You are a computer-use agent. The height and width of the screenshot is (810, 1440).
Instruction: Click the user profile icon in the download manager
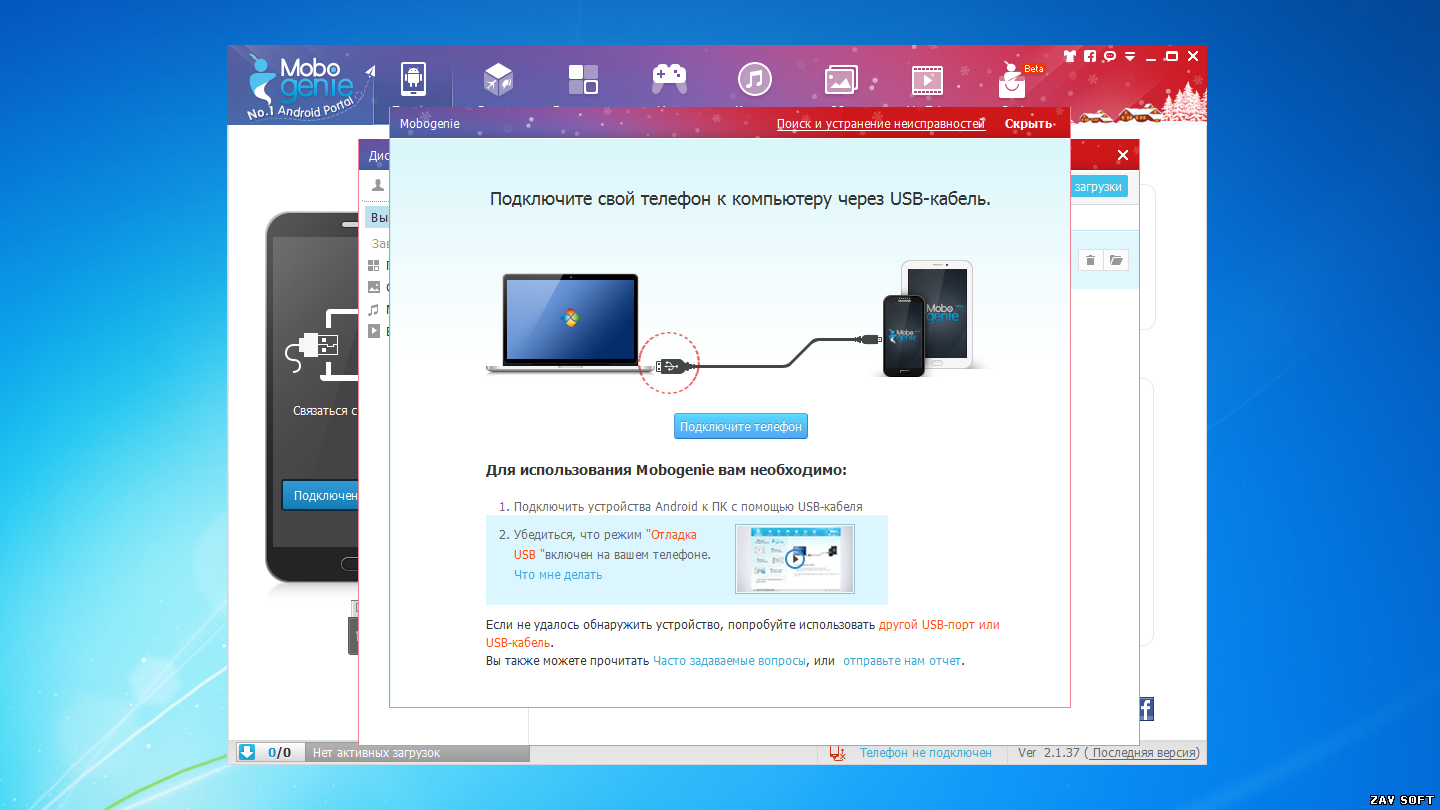pyautogui.click(x=378, y=185)
